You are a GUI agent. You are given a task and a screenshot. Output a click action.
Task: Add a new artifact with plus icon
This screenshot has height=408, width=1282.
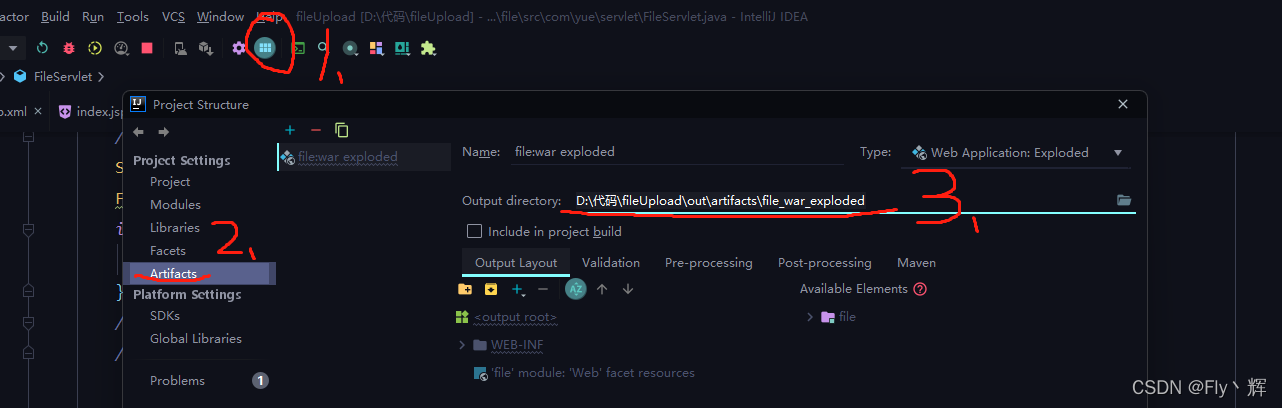point(290,130)
